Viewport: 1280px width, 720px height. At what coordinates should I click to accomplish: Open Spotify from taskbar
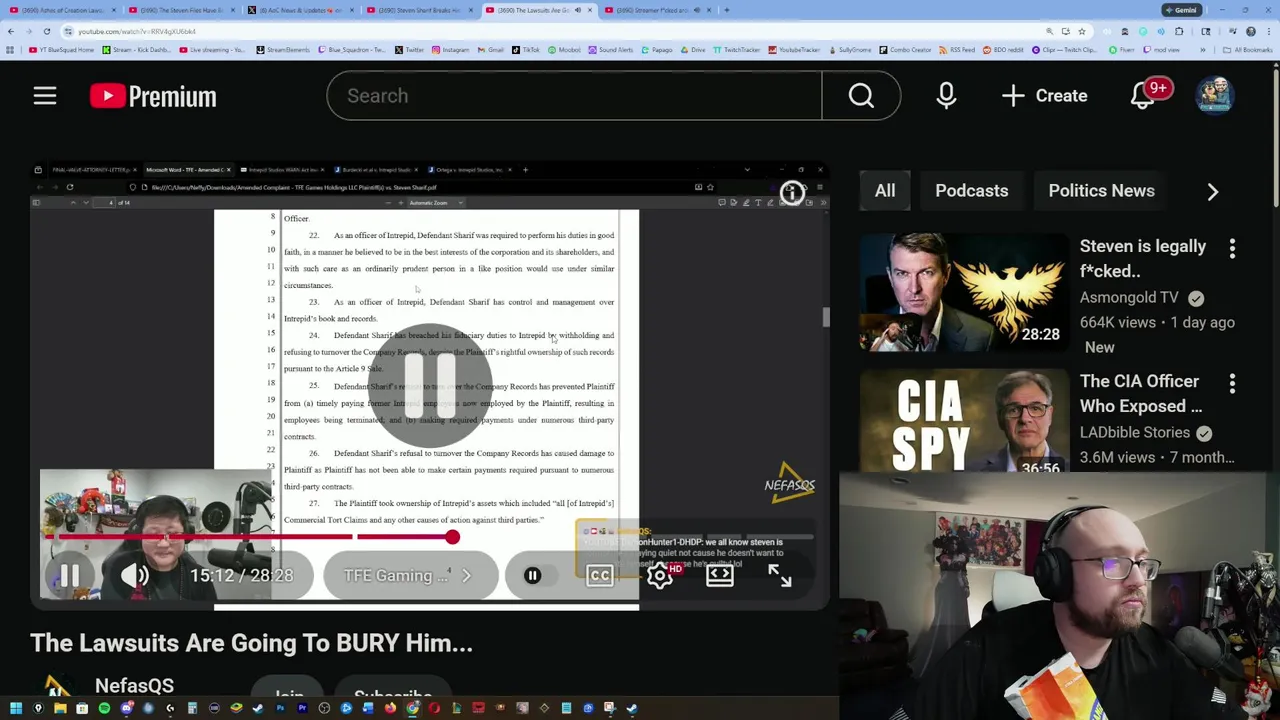coord(104,708)
